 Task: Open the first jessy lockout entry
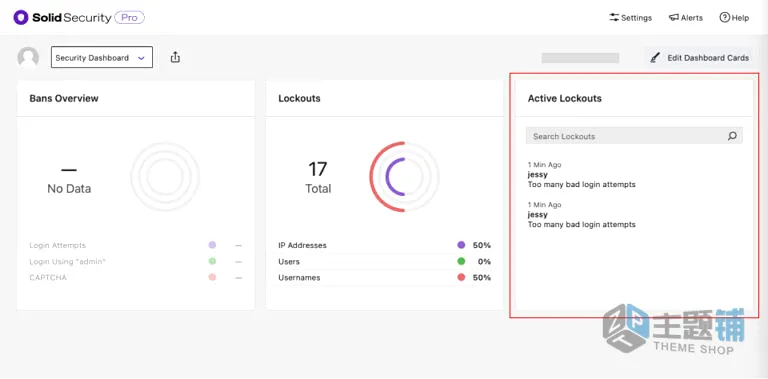(x=581, y=175)
